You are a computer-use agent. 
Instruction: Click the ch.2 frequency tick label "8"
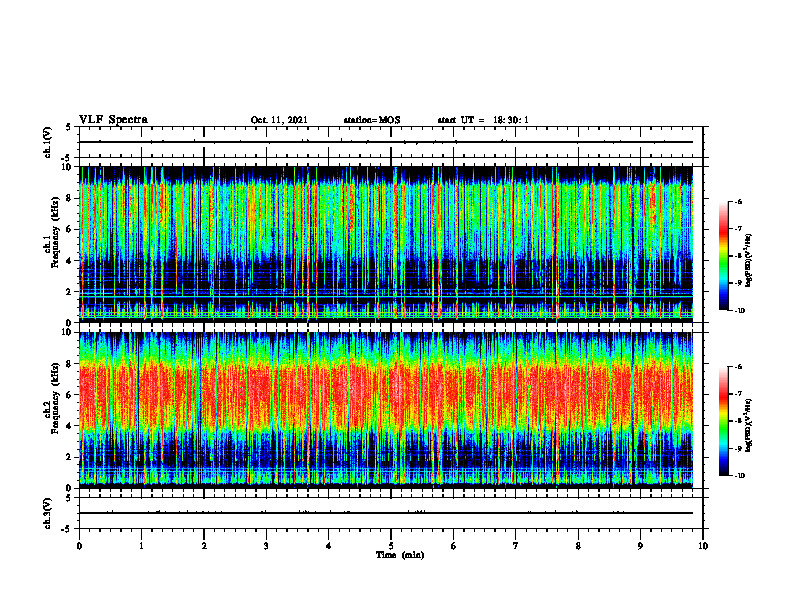[70, 364]
